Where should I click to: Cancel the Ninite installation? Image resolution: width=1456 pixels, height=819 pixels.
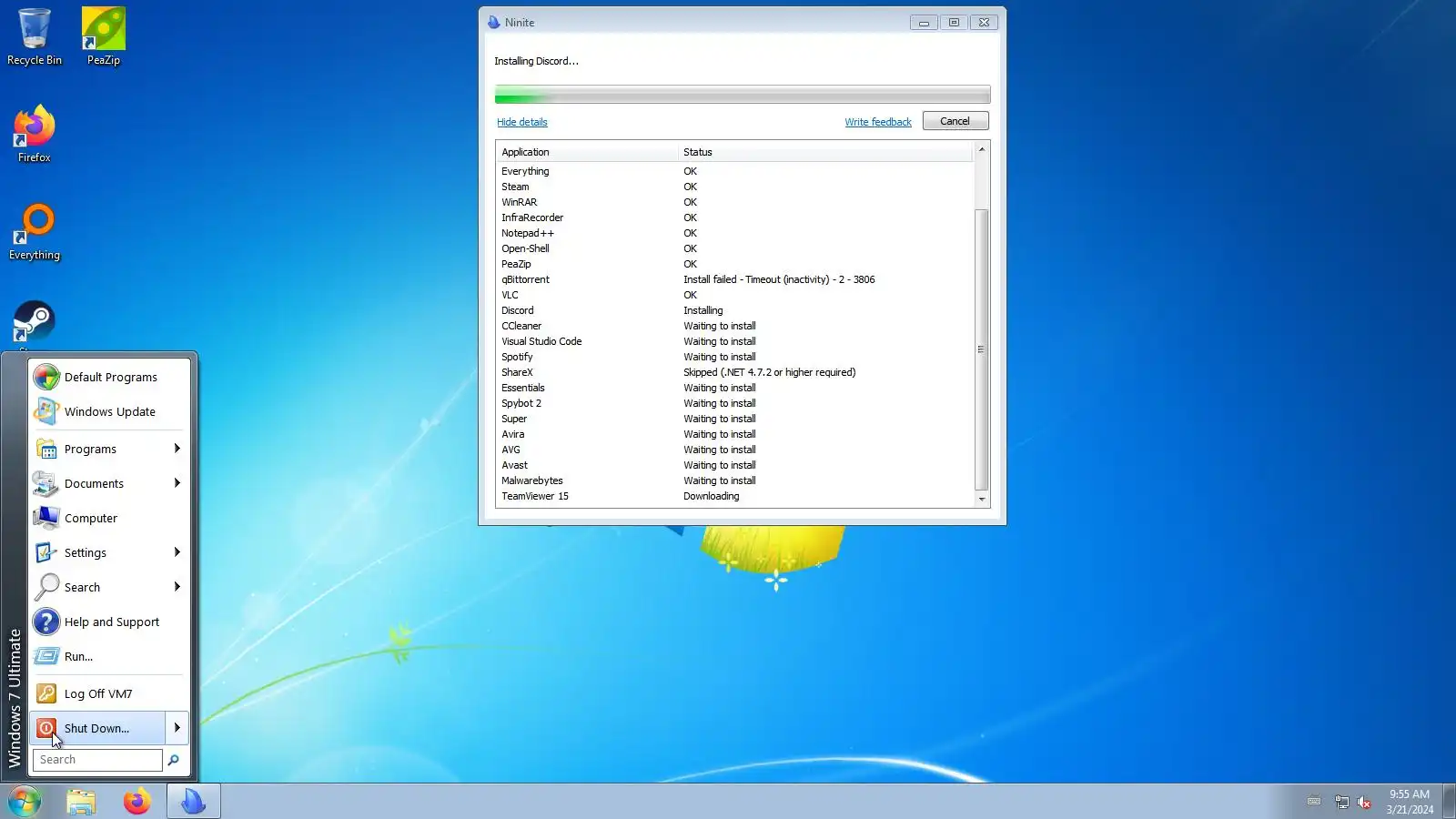pos(955,121)
